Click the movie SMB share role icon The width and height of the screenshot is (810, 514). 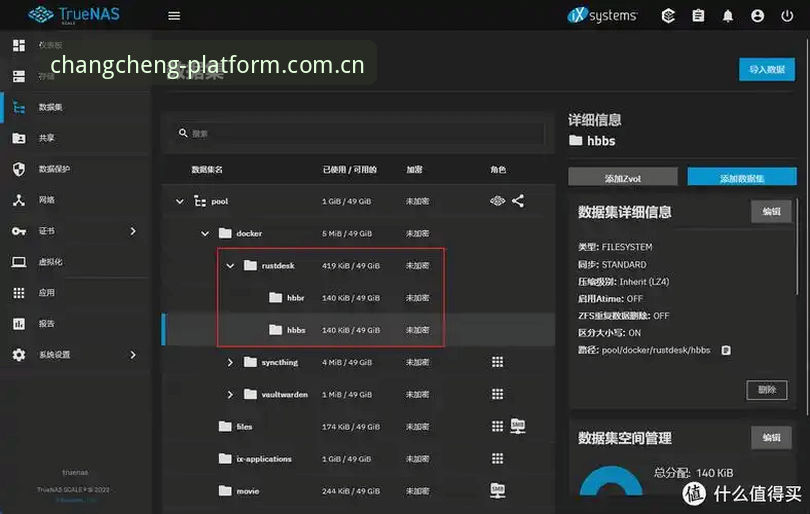[497, 490]
